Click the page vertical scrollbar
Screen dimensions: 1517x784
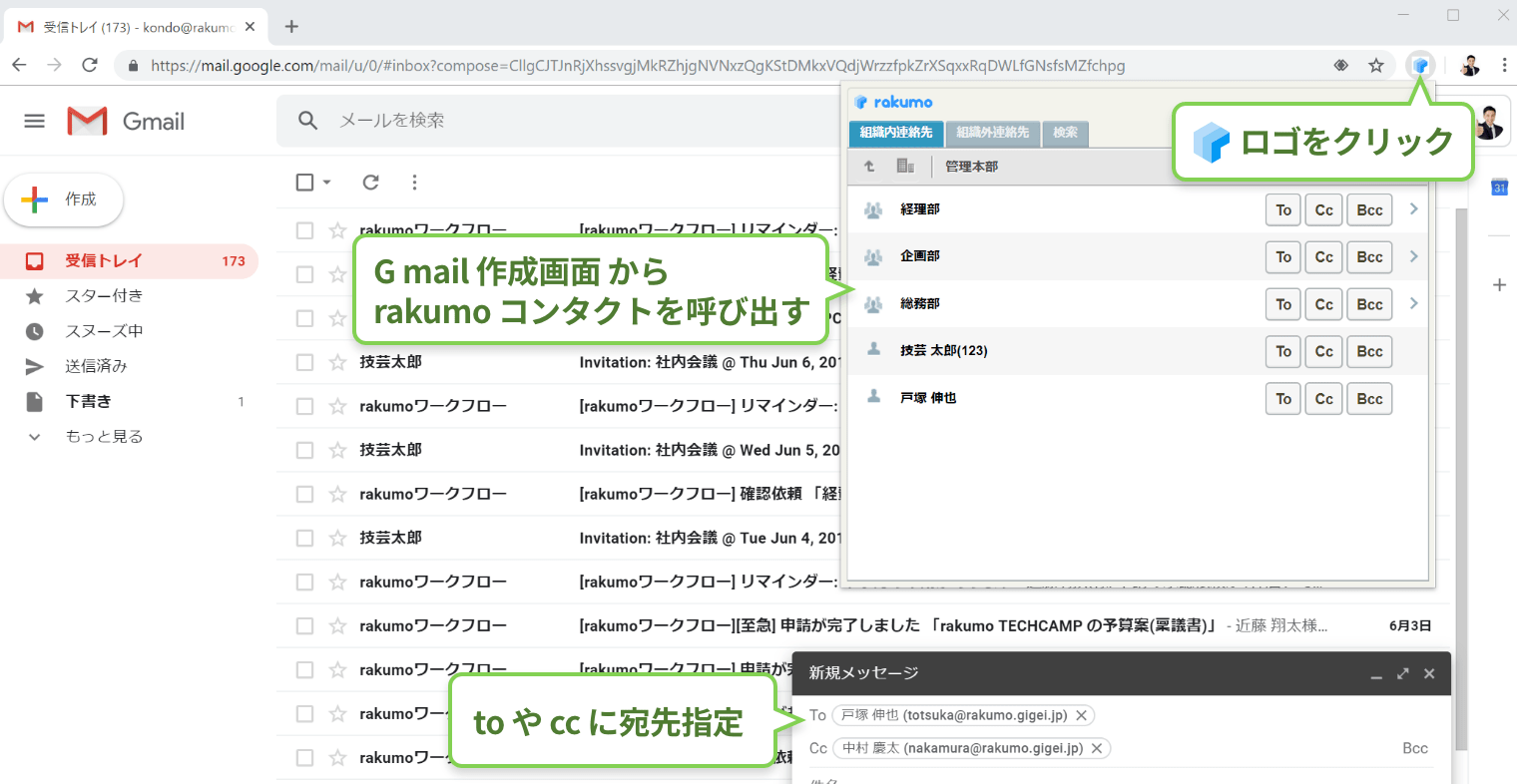tap(1461, 479)
